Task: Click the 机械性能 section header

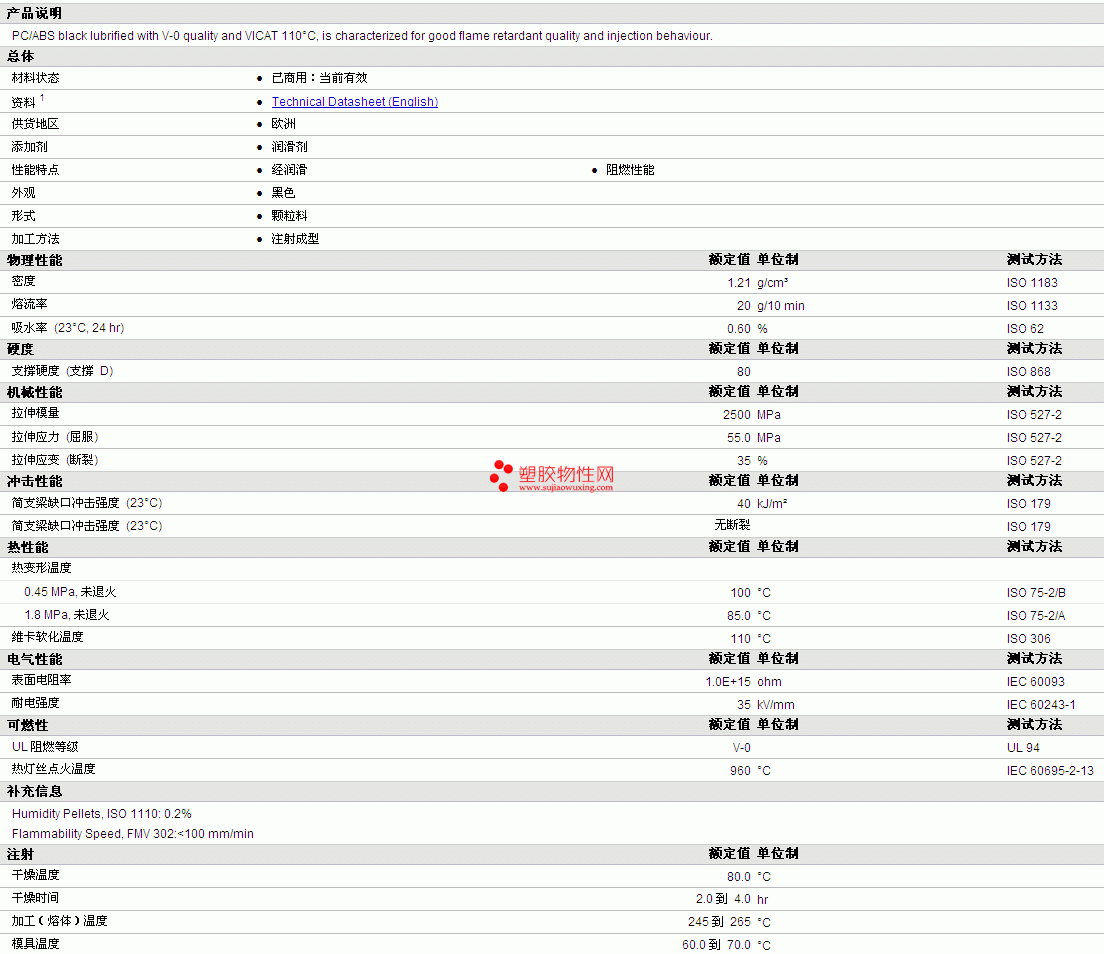Action: pos(34,393)
